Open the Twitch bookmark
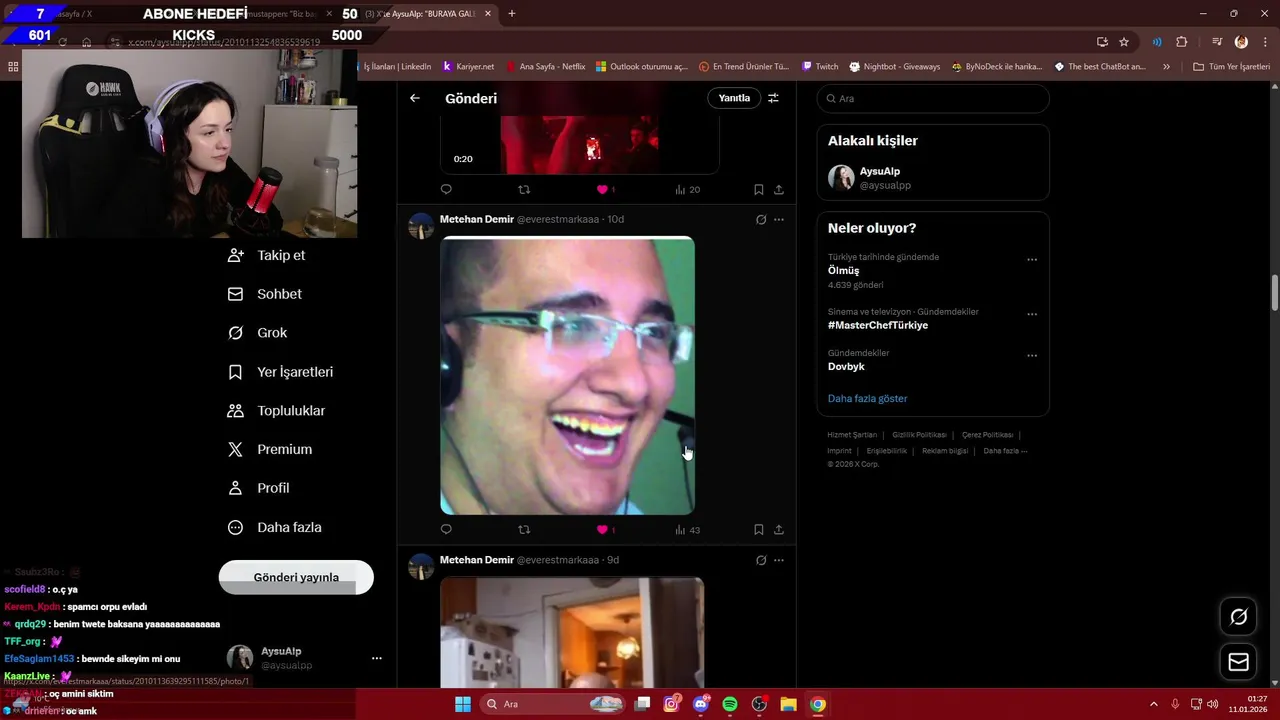Screen dimensions: 1280x720 point(820,67)
